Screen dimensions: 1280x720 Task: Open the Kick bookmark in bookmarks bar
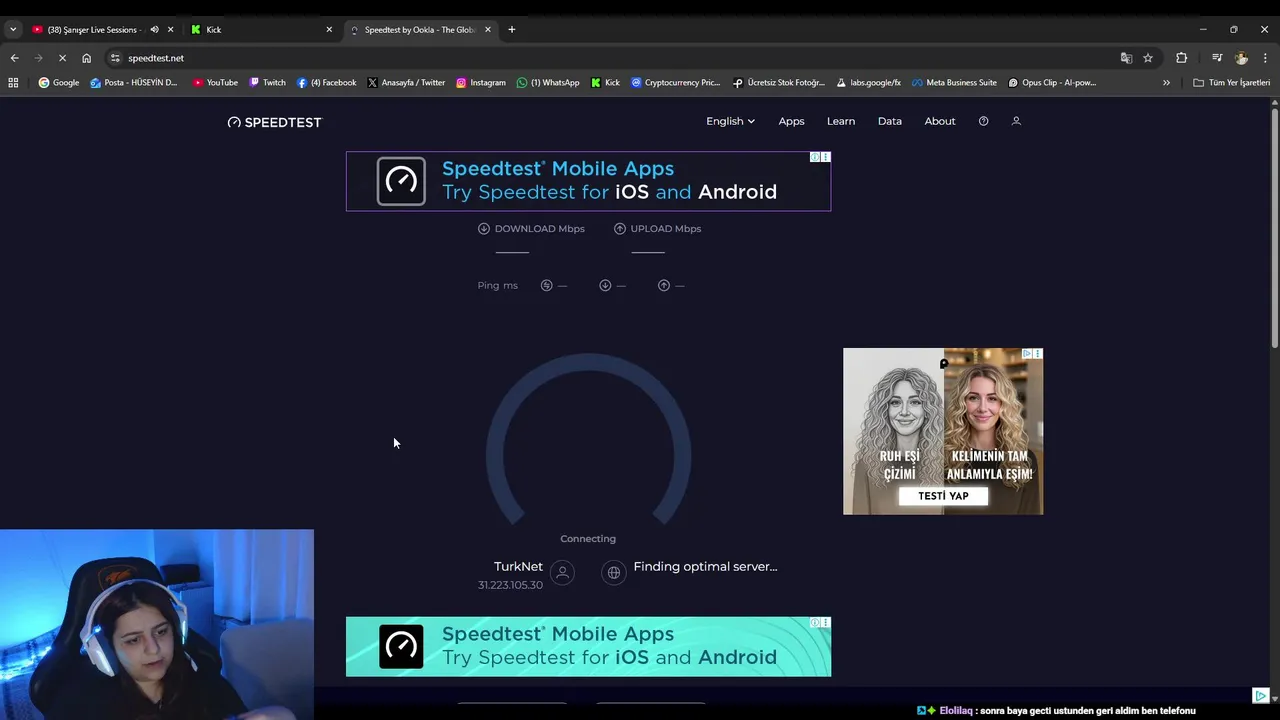tap(606, 83)
